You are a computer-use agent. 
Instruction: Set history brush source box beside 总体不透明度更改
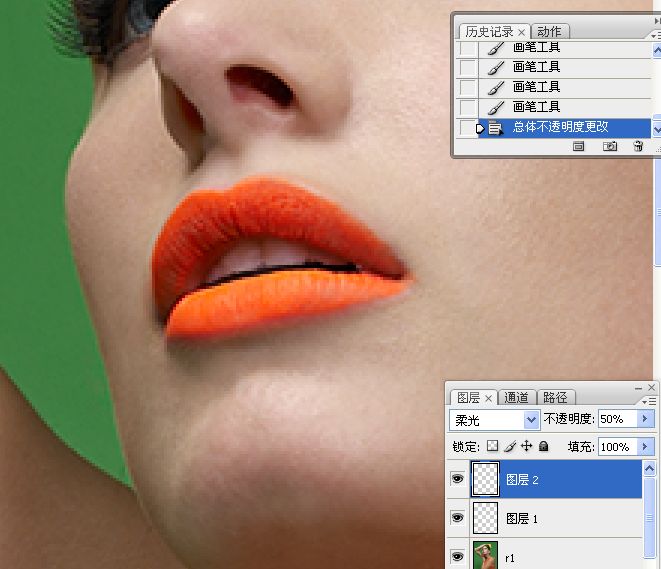pyautogui.click(x=467, y=128)
